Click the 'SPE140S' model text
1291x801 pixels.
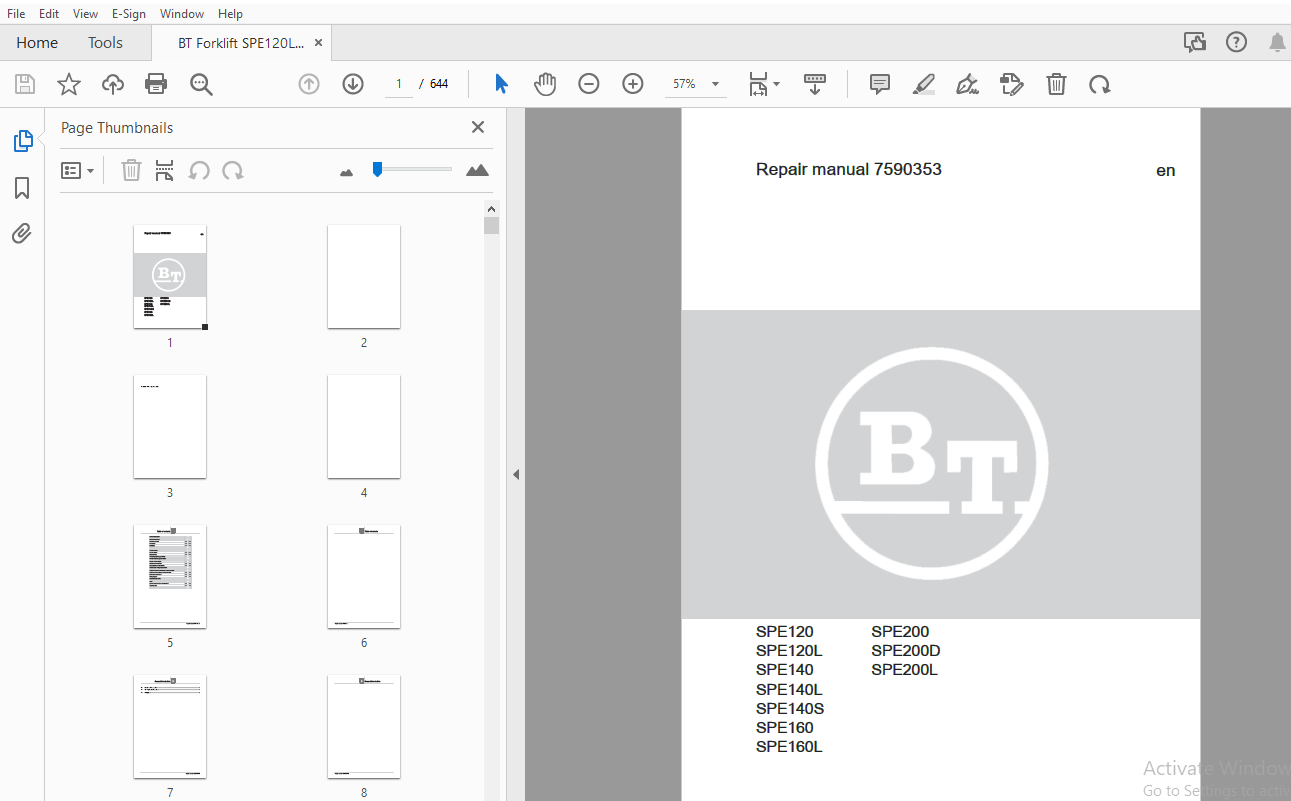pos(790,709)
